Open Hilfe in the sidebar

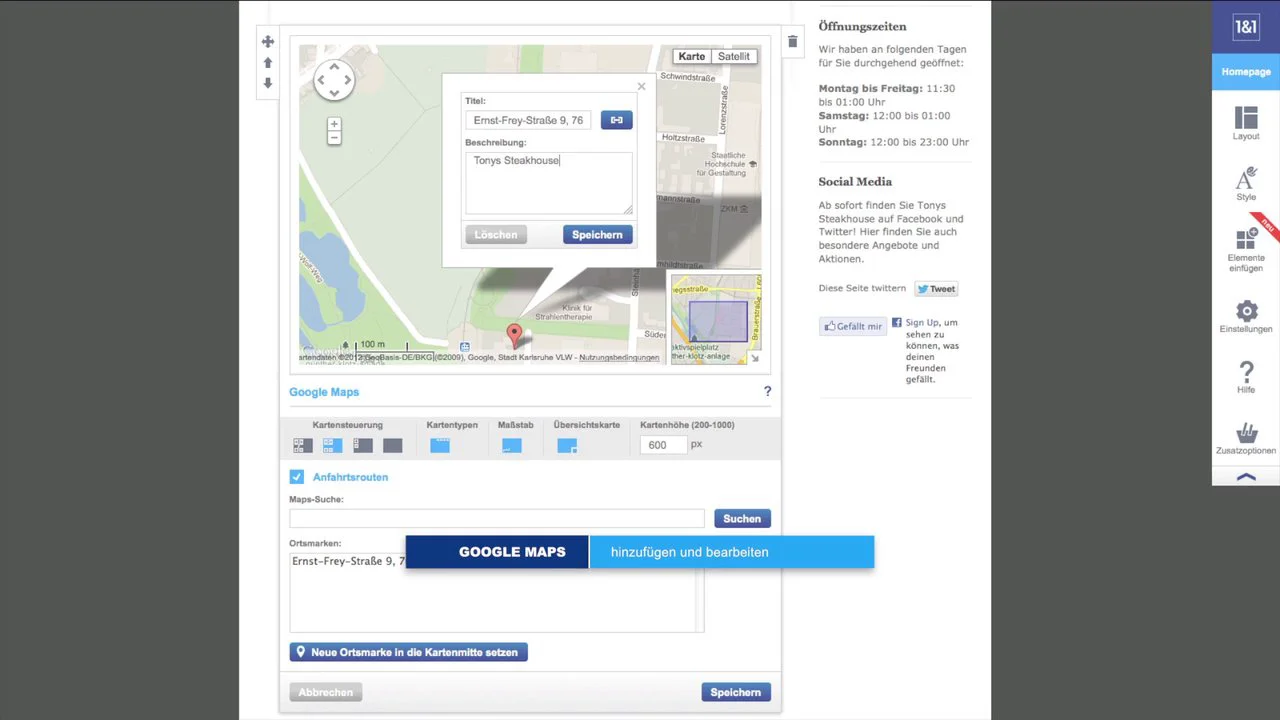(x=1246, y=378)
